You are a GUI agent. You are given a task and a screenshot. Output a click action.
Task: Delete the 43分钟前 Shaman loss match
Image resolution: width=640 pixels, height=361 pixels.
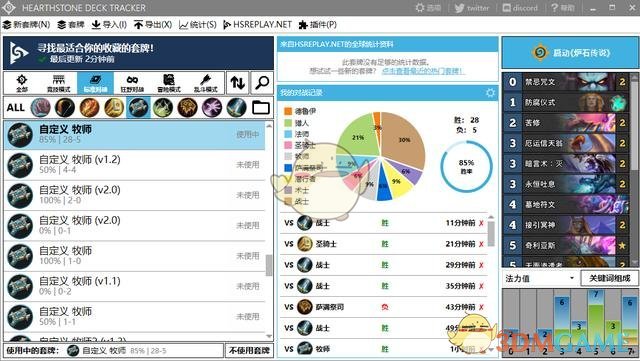click(482, 307)
